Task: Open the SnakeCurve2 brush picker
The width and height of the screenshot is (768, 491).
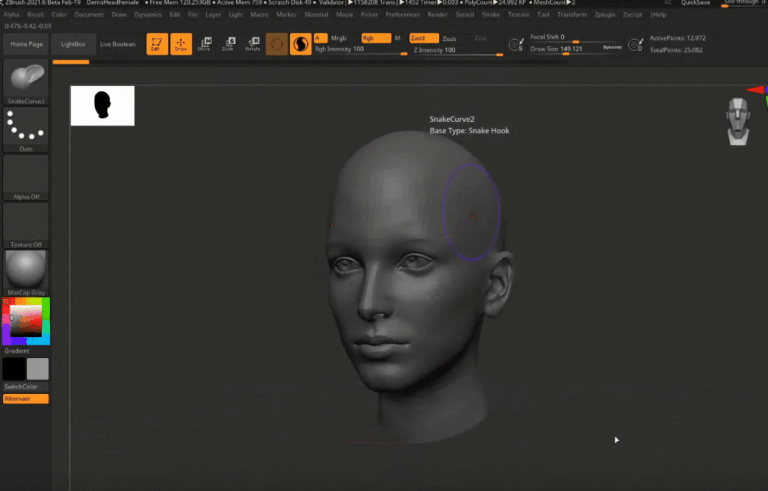Action: pos(26,79)
